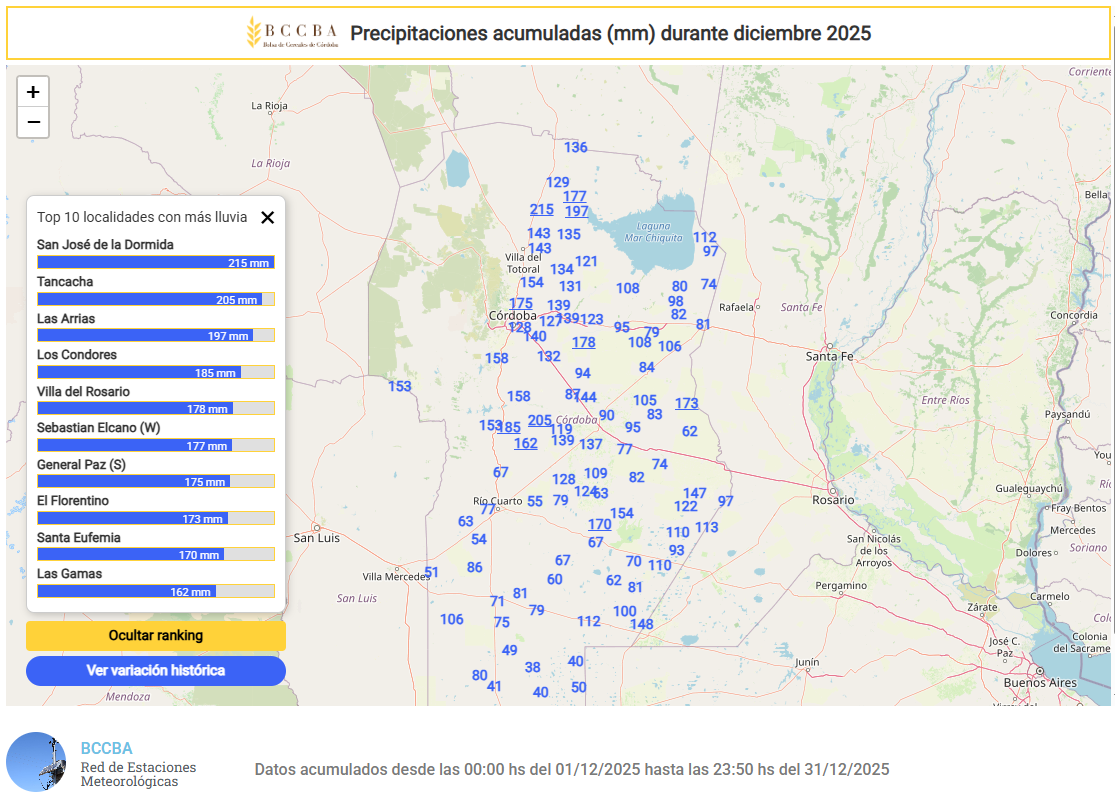Viewport: 1115px width, 792px height.
Task: Select the 136 mm station marker
Action: pyautogui.click(x=576, y=148)
